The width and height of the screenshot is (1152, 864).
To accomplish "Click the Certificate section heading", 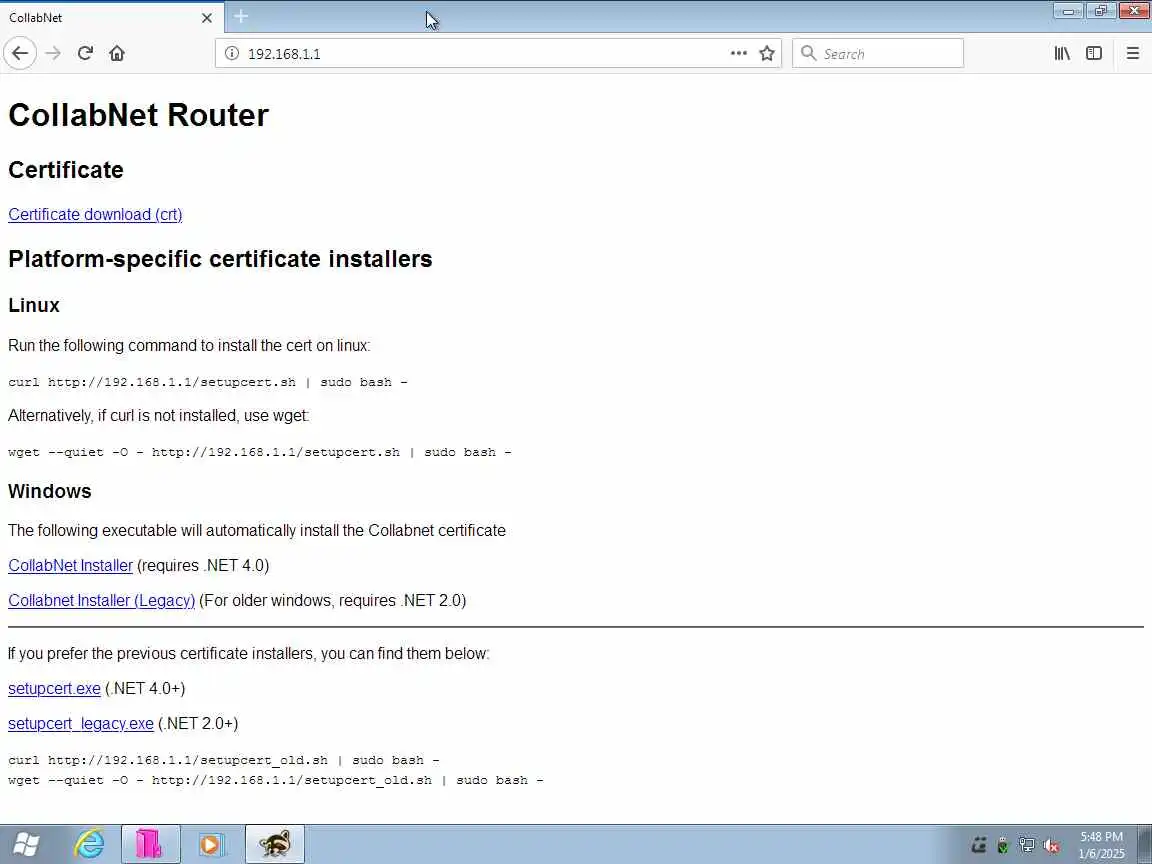I will click(66, 170).
